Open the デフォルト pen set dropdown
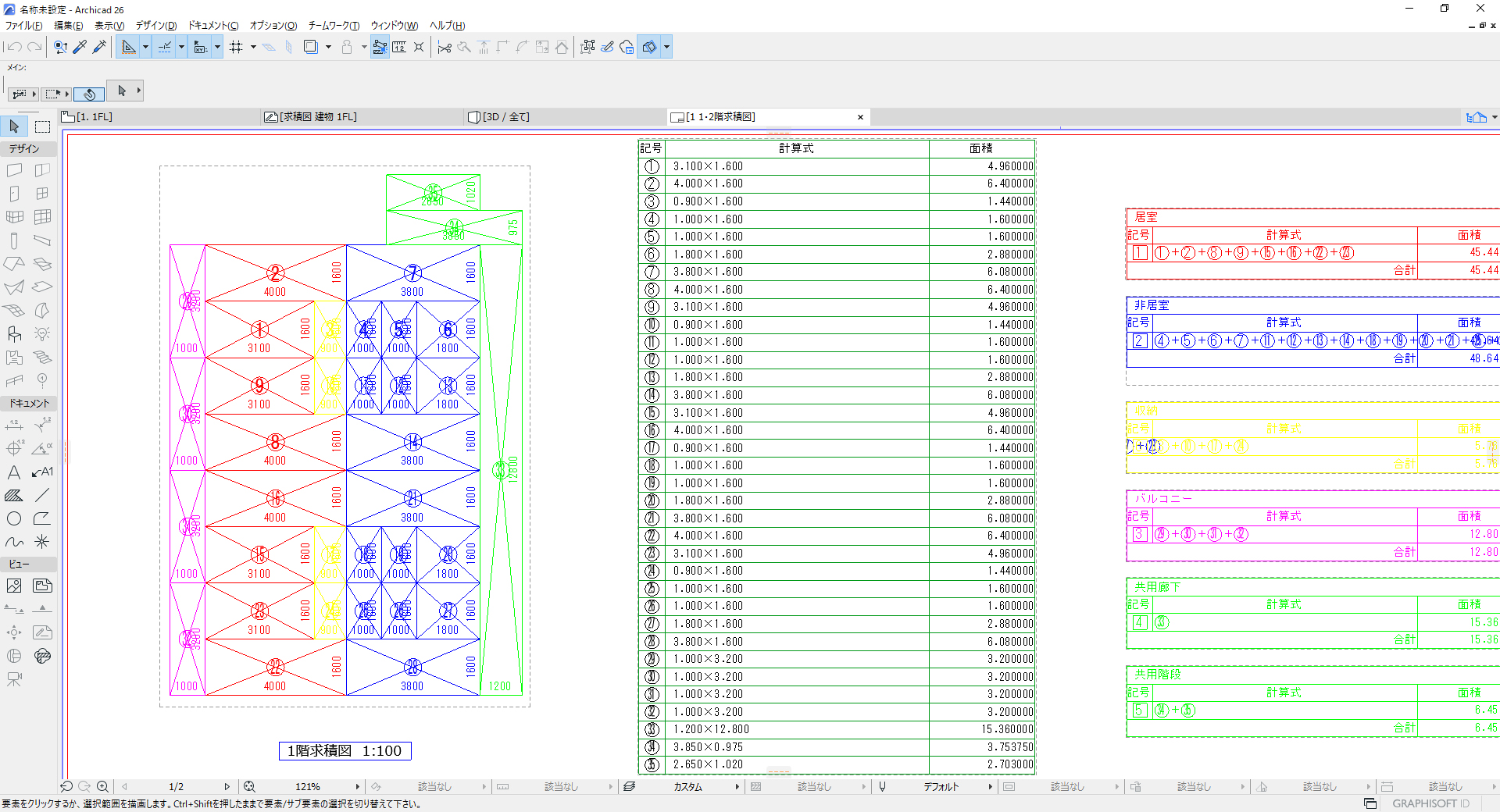Image resolution: width=1500 pixels, height=812 pixels. (990, 787)
